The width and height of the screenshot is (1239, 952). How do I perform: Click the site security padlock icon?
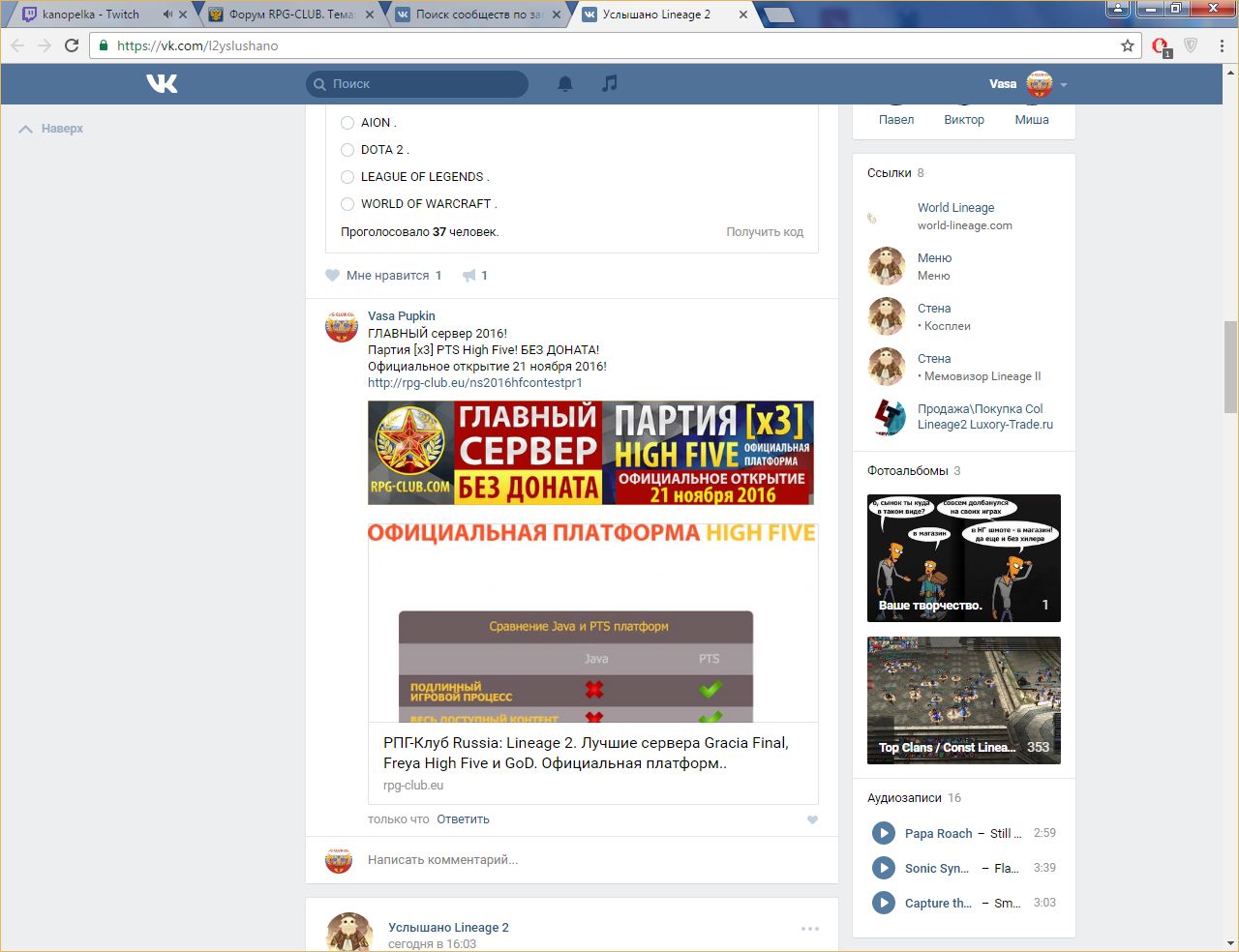104,45
